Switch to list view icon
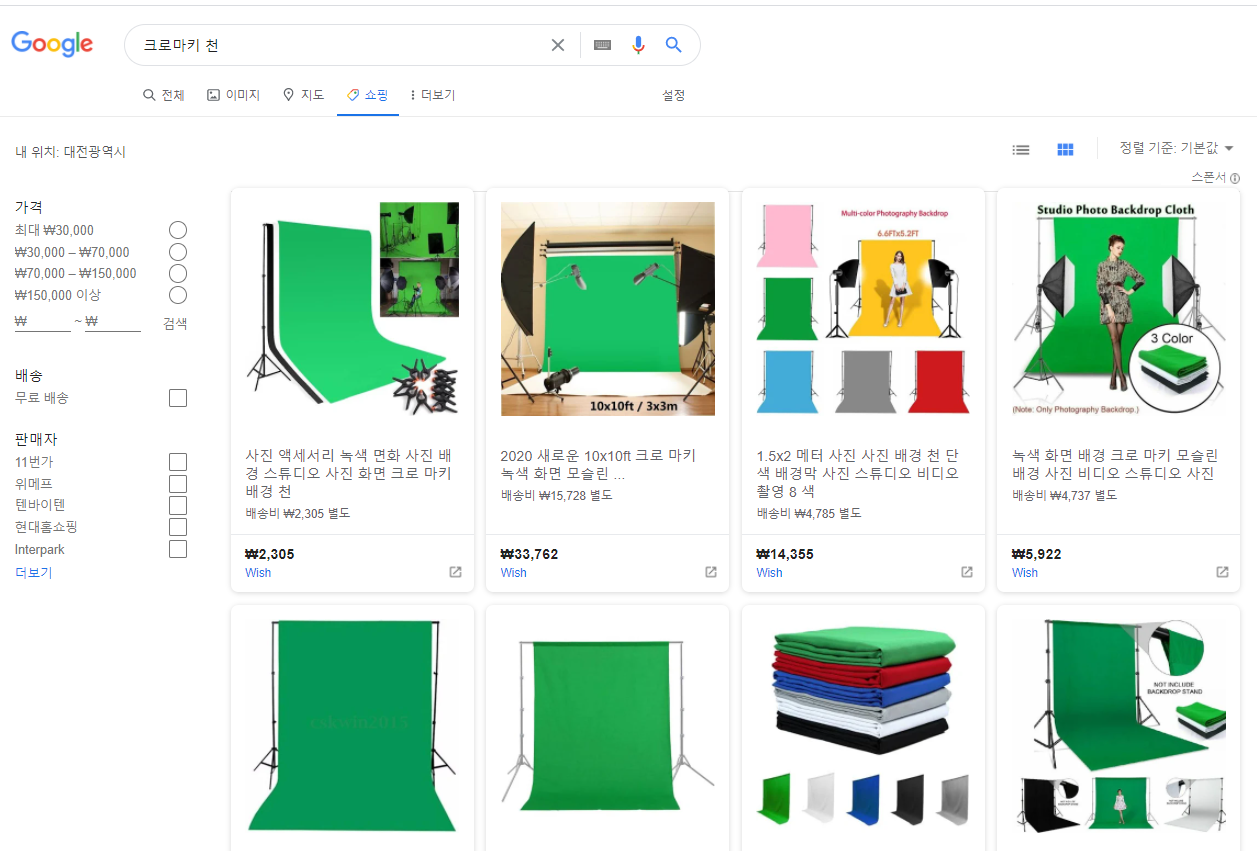 point(1021,149)
